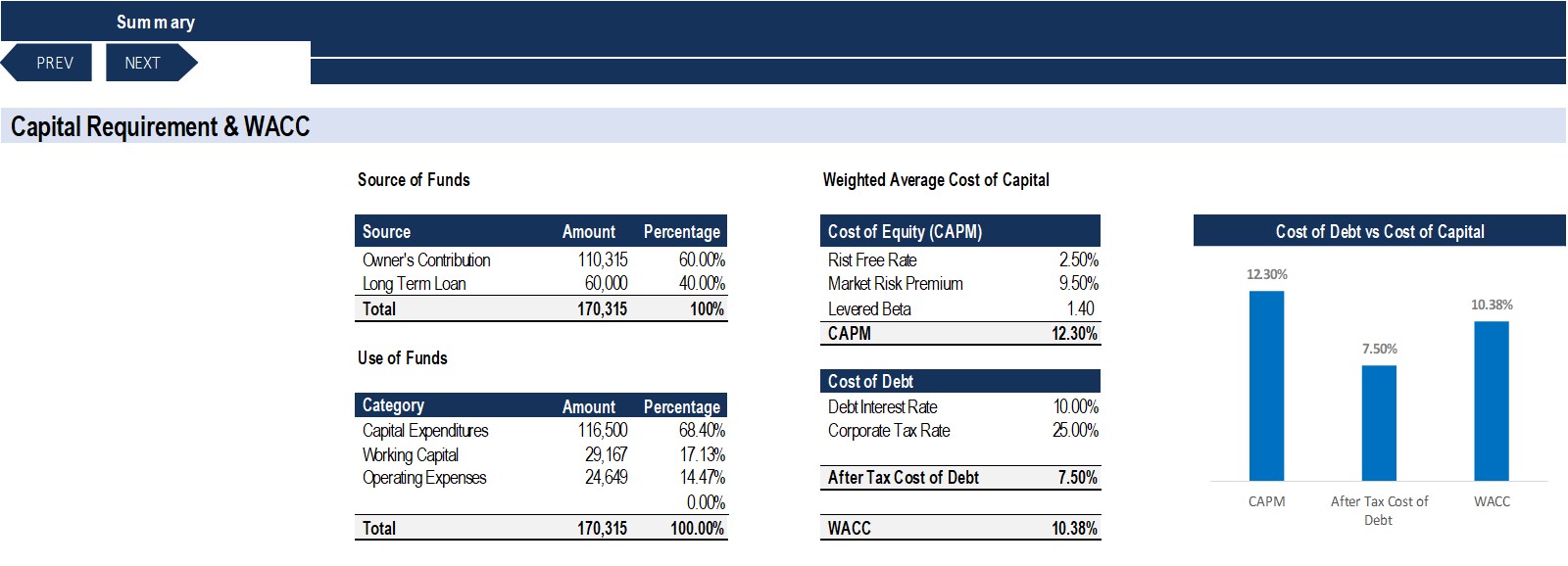Select the Operating Expenses amount 24,649
The width and height of the screenshot is (1568, 566).
[606, 477]
